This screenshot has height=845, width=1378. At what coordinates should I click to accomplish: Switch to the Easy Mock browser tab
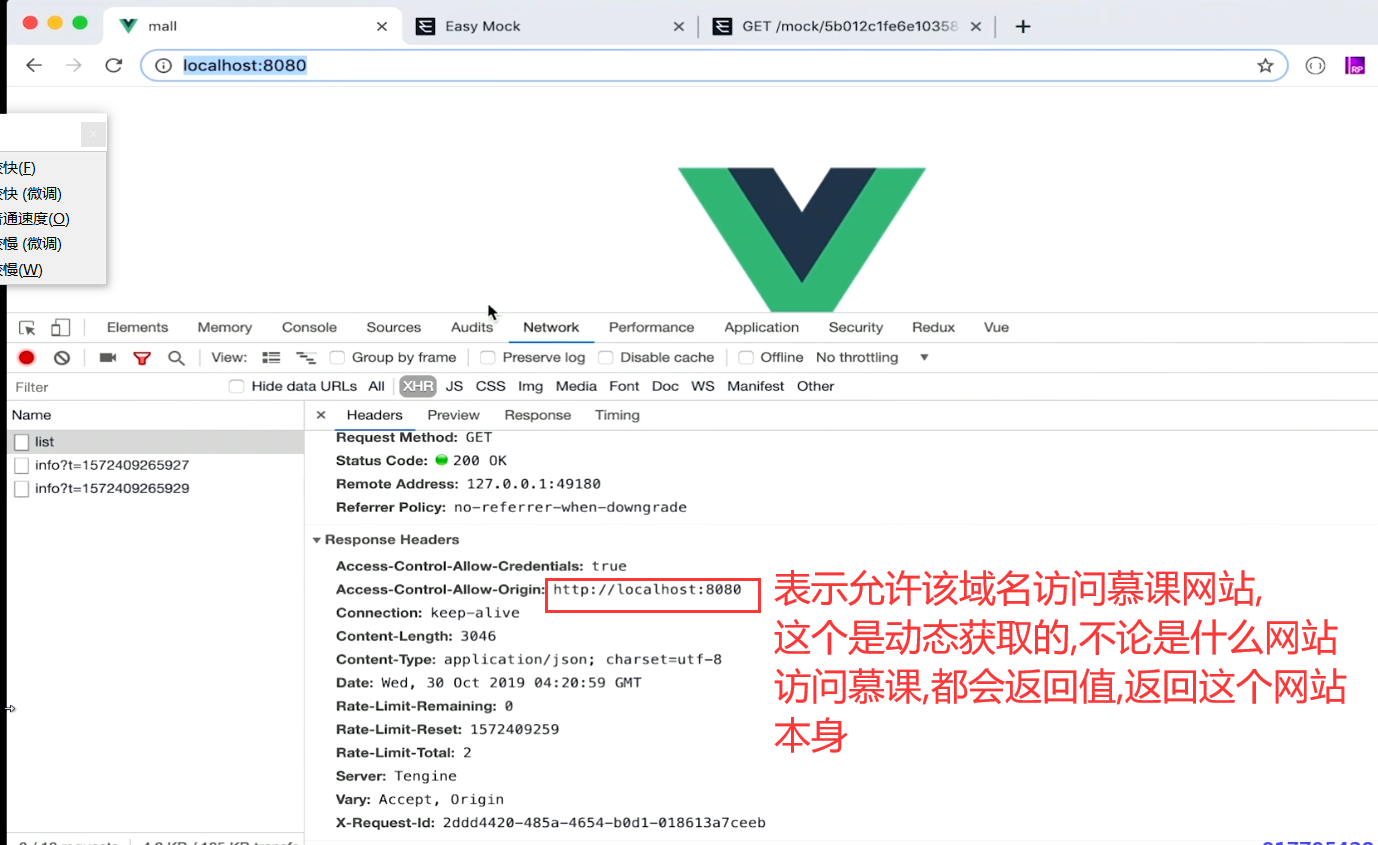tap(550, 27)
